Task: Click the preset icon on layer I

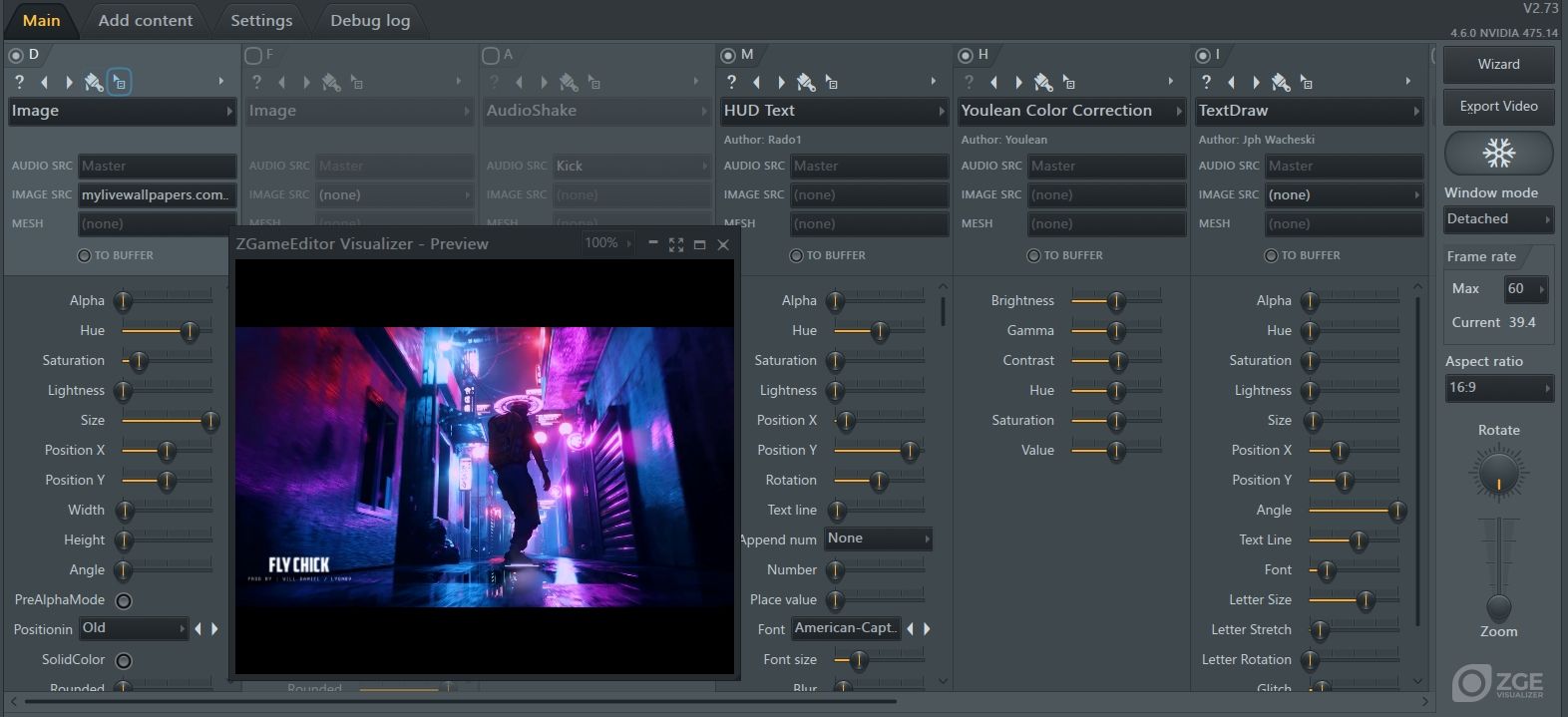Action: pyautogui.click(x=1306, y=82)
